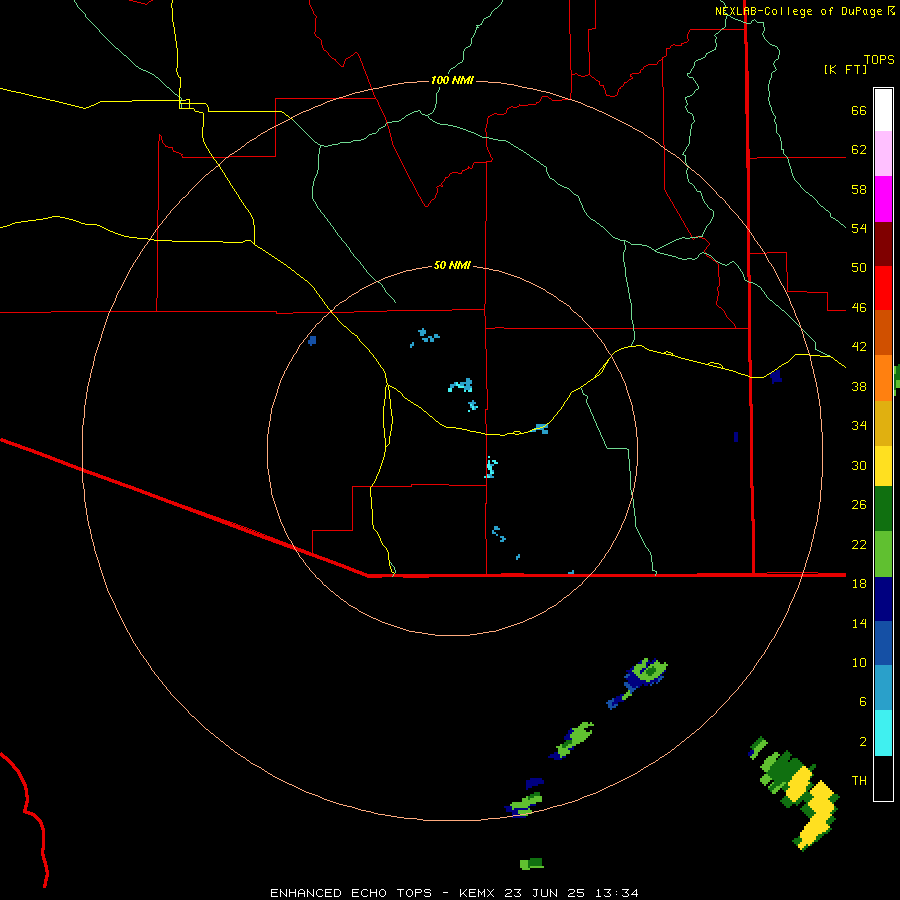900x900 pixels.
Task: Pick the dark maroon legend swatch
Action: (x=883, y=244)
